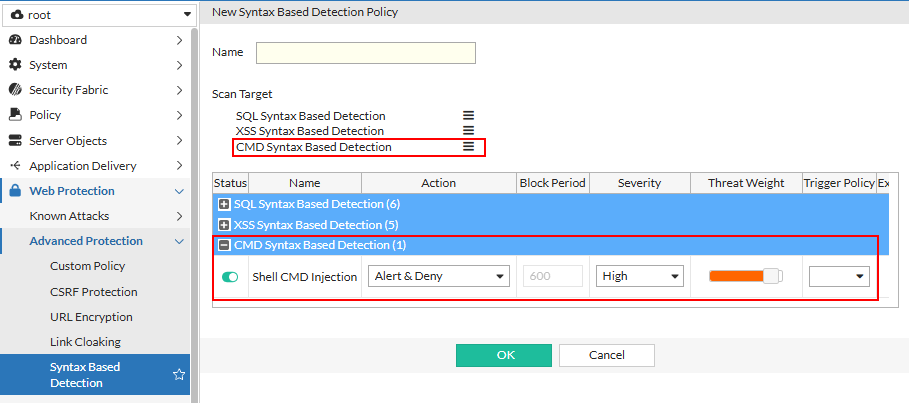The height and width of the screenshot is (403, 909).
Task: Click the policy Name input field
Action: 365,53
